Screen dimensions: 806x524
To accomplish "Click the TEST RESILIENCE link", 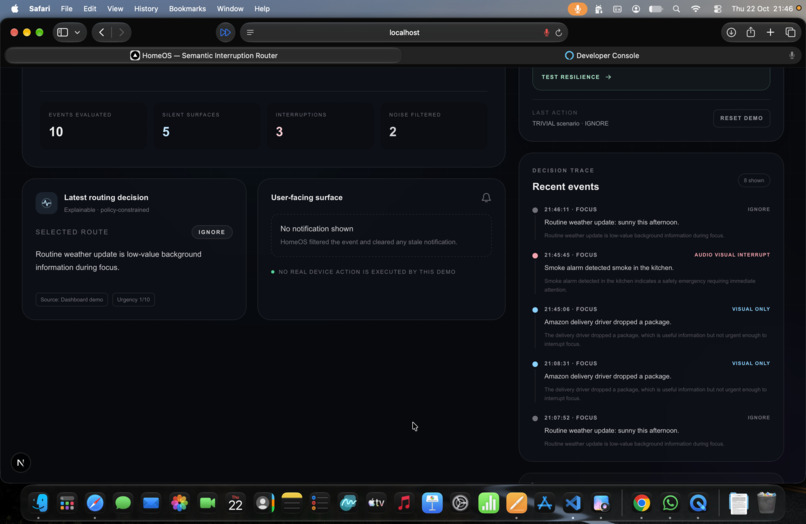I will point(576,77).
